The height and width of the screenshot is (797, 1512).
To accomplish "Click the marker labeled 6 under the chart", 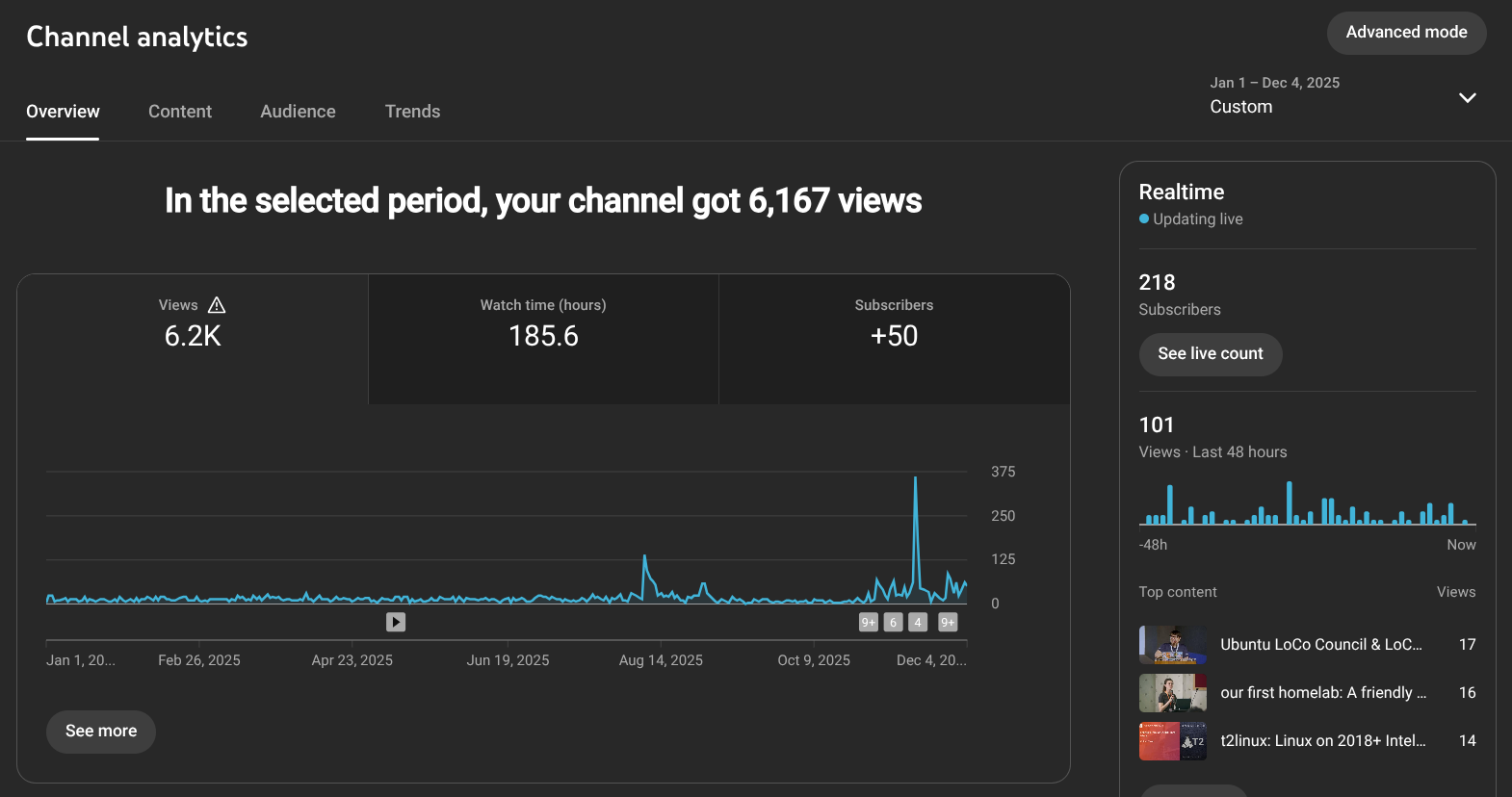I will (x=893, y=622).
